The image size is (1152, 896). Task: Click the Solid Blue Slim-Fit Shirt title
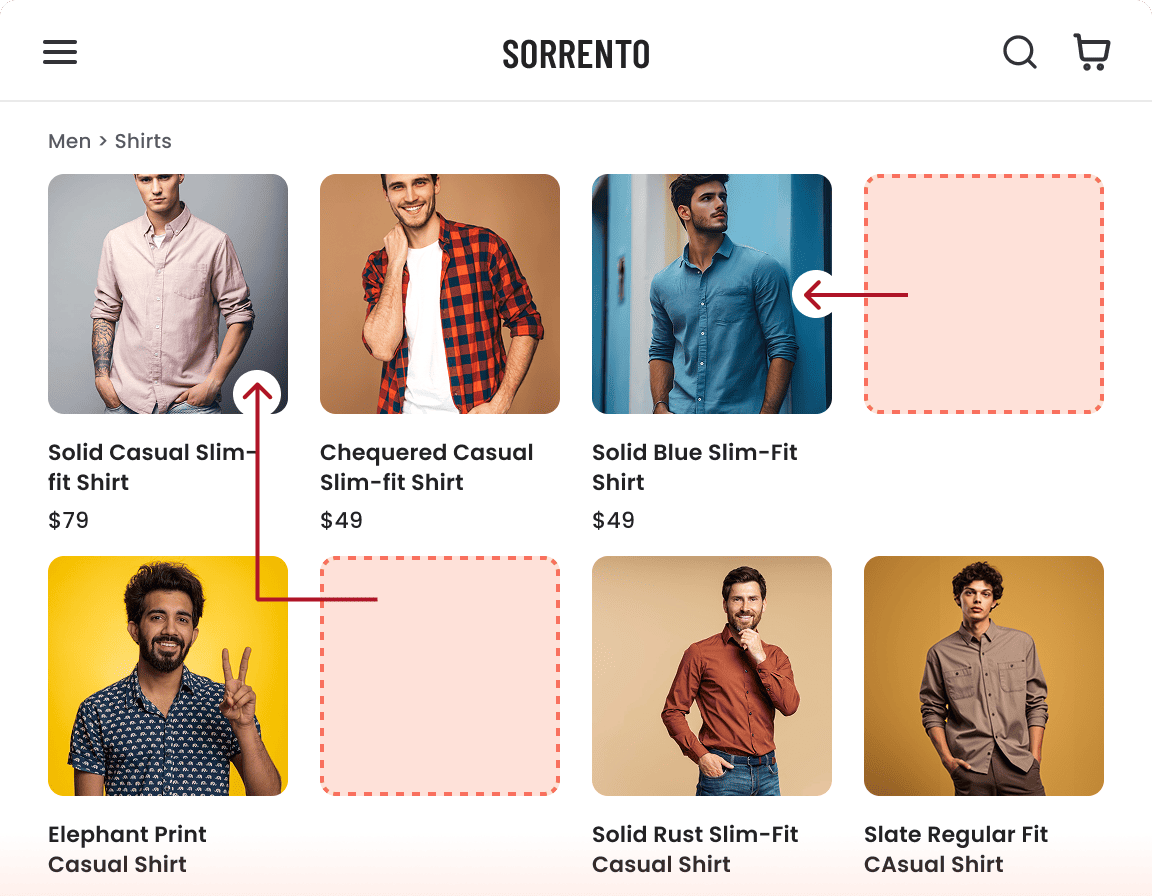(694, 467)
